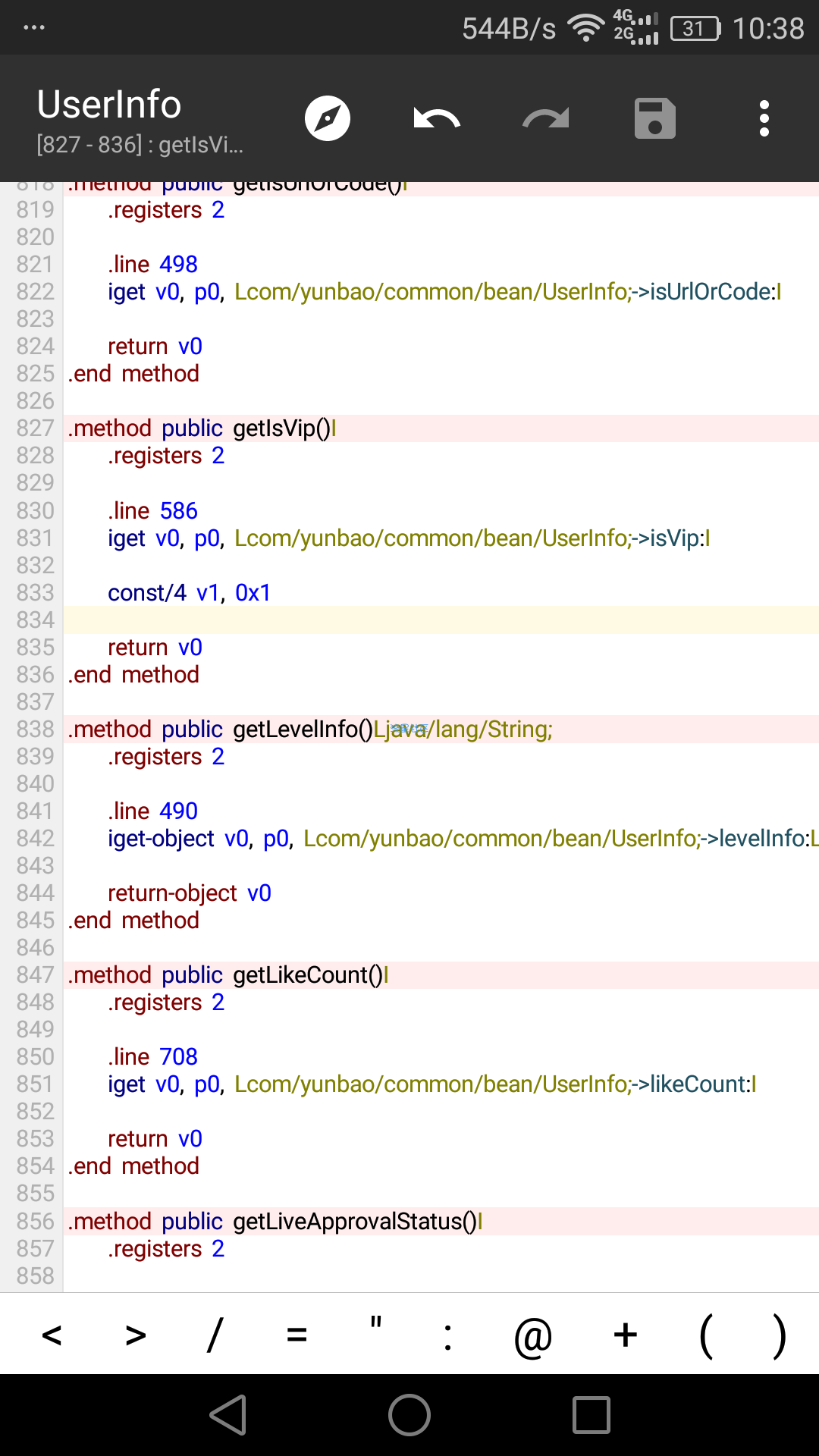This screenshot has width=819, height=1456.
Task: Undo the last edit
Action: click(437, 118)
